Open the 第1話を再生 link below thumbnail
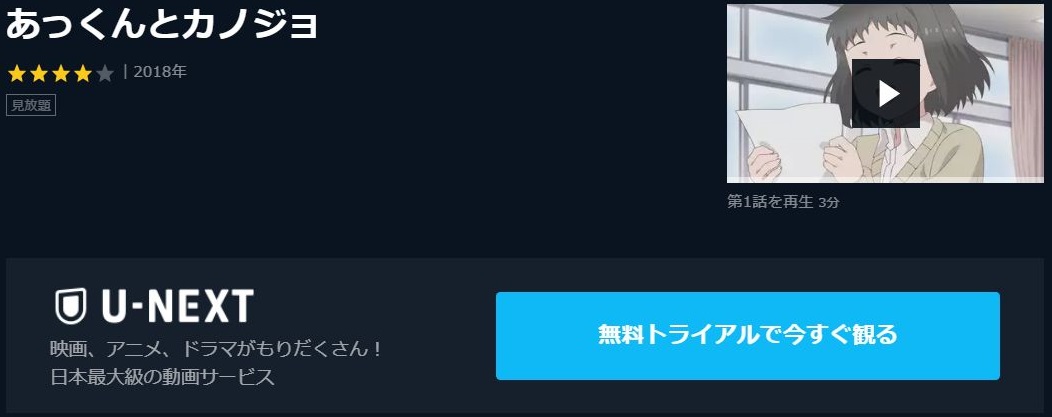Image resolution: width=1052 pixels, height=417 pixels. (770, 202)
